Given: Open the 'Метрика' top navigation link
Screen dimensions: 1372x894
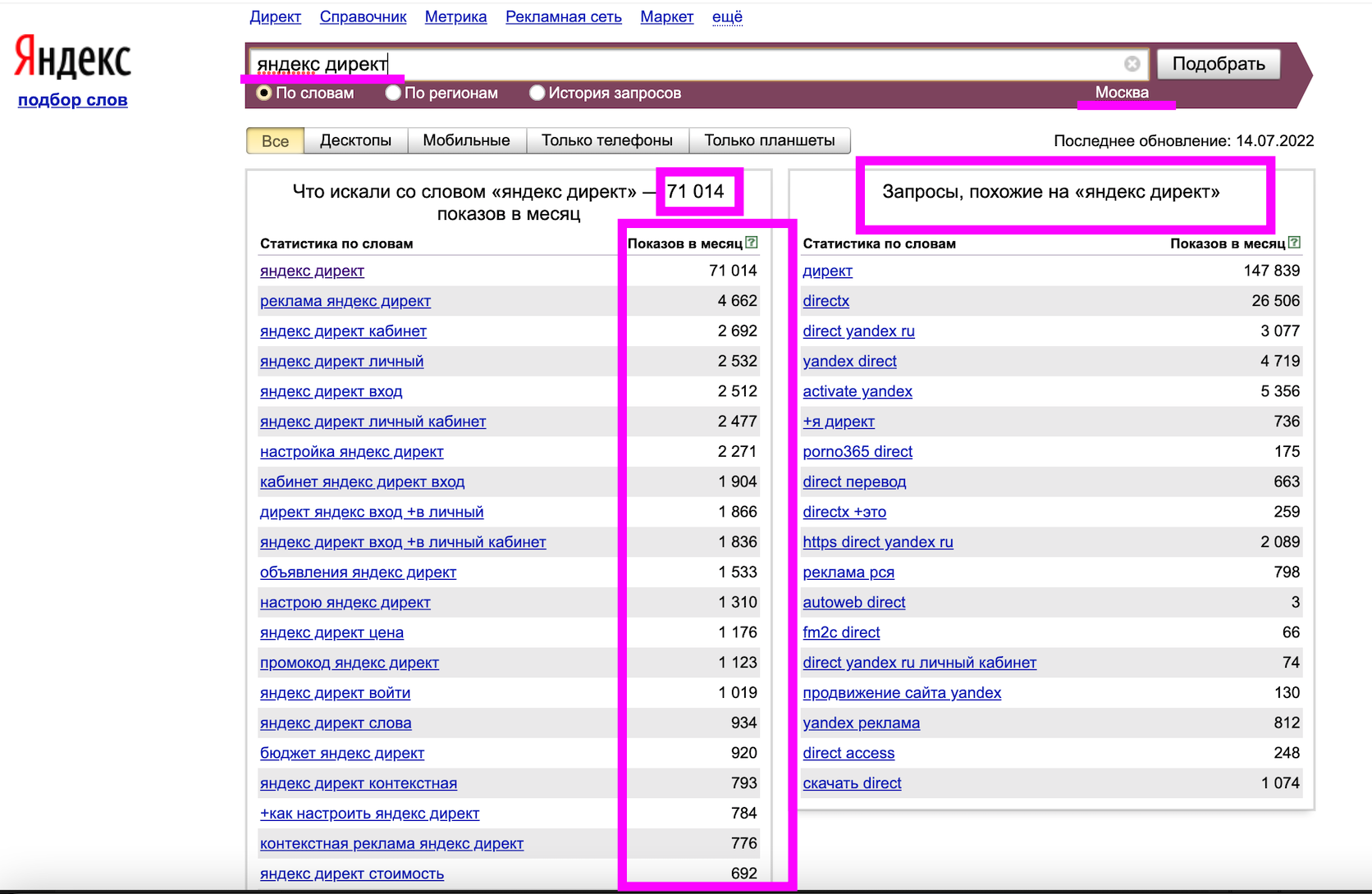Looking at the screenshot, I should click(x=455, y=16).
